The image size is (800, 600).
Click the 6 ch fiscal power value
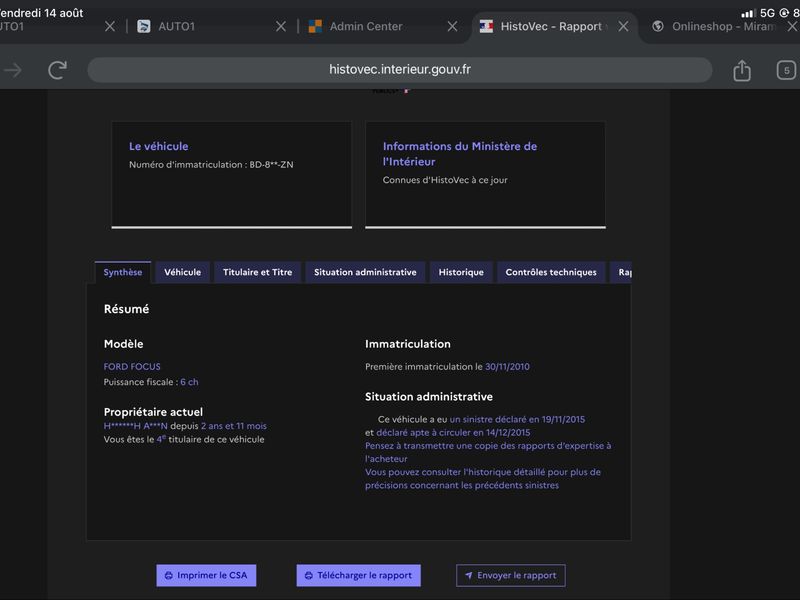(x=189, y=382)
